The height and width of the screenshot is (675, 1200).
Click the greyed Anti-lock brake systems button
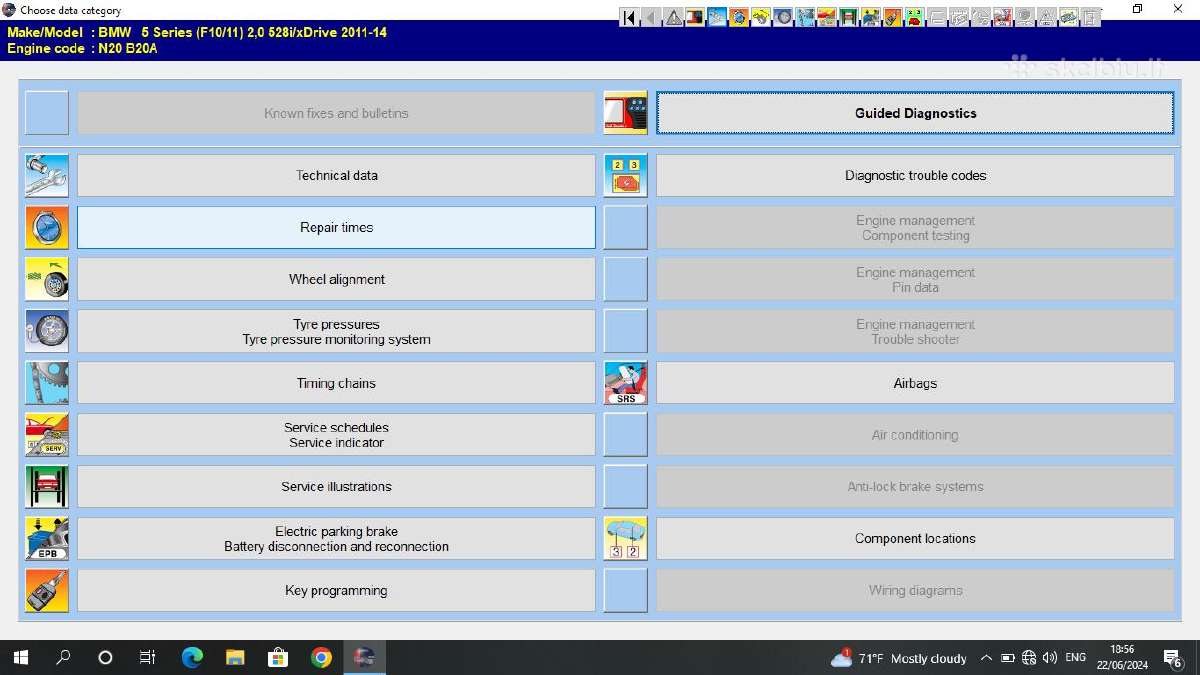915,487
